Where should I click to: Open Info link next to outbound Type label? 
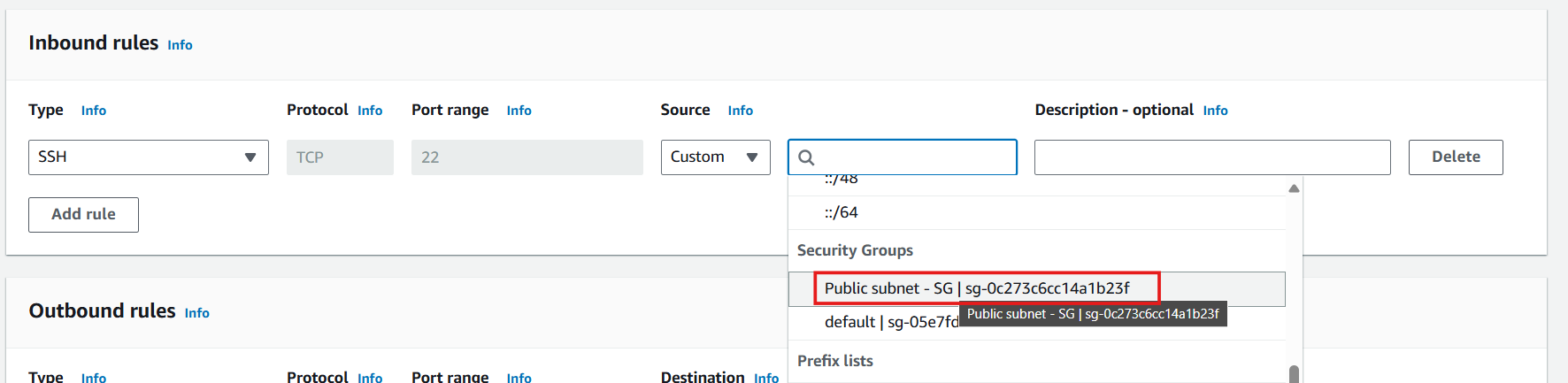(94, 378)
